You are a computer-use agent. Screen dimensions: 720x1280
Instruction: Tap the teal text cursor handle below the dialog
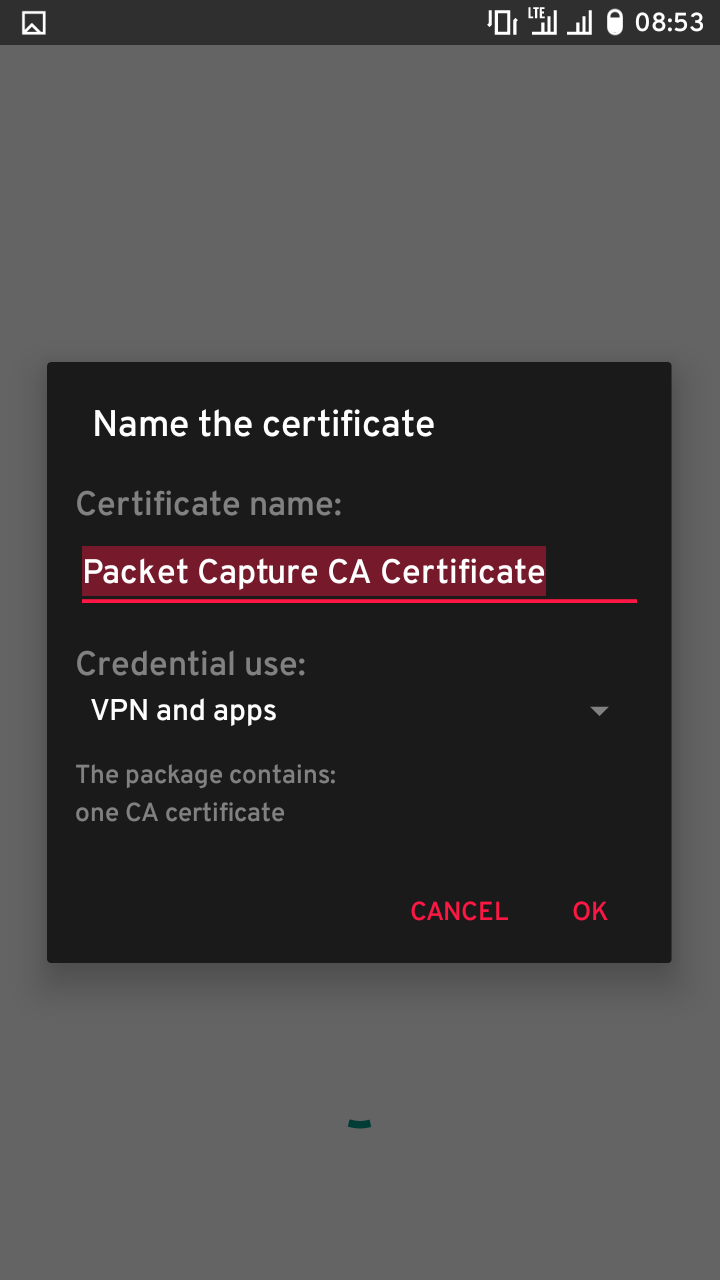(x=359, y=1122)
